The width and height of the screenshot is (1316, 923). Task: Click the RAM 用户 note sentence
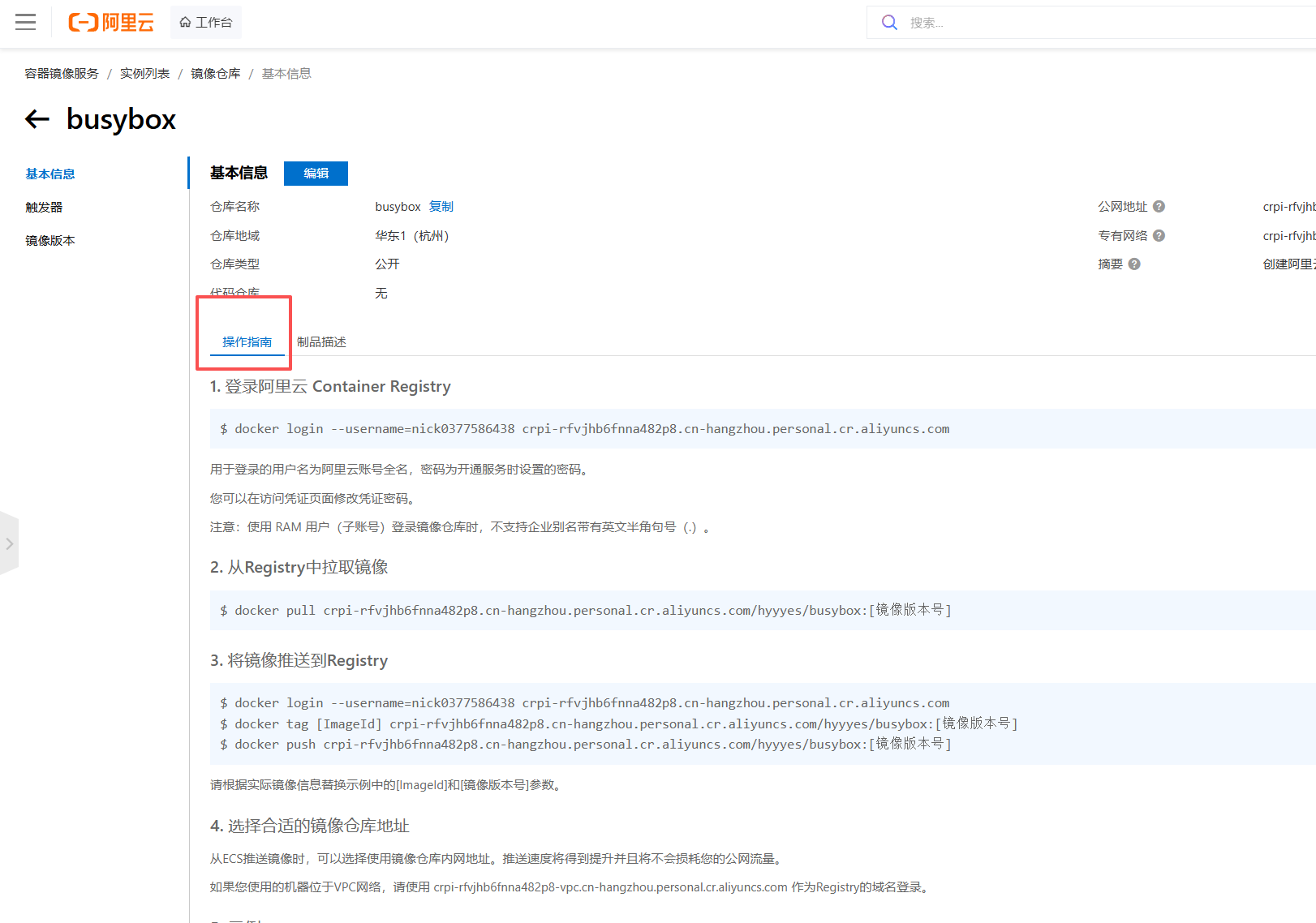point(461,527)
